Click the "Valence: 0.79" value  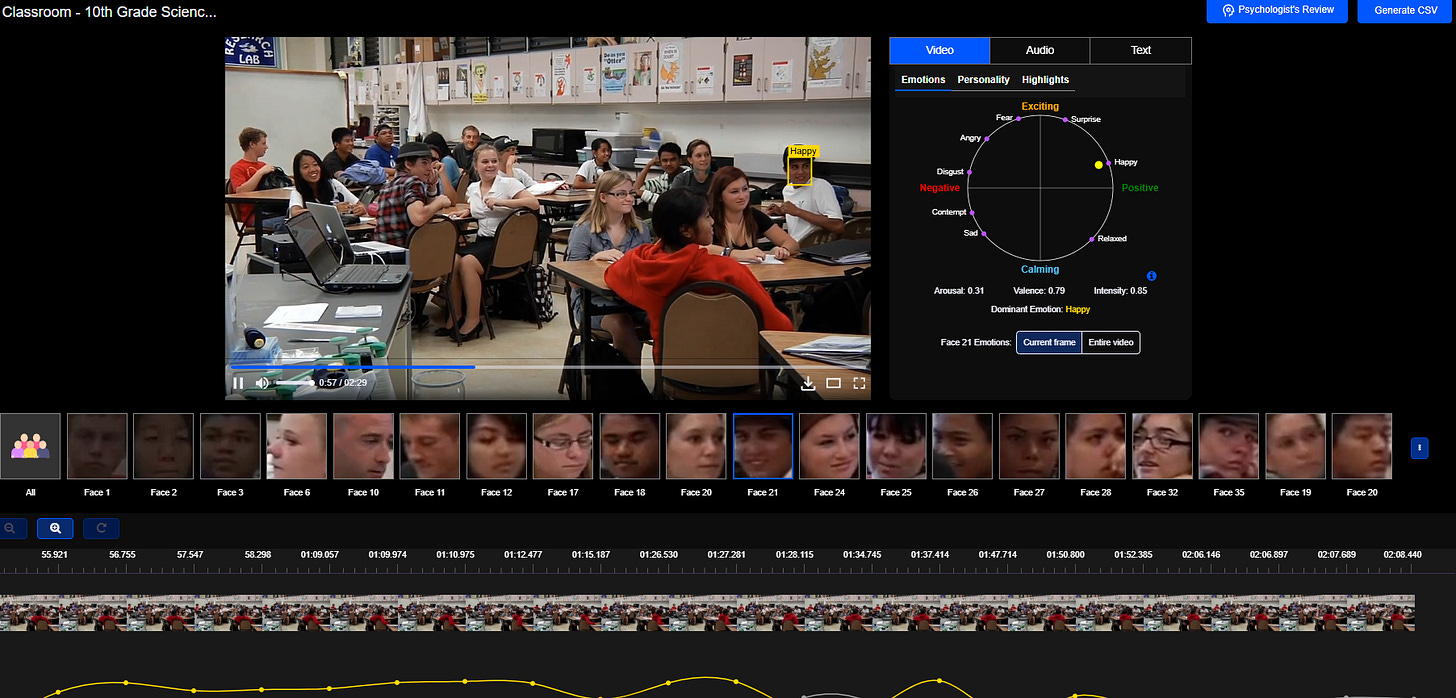coord(1039,291)
